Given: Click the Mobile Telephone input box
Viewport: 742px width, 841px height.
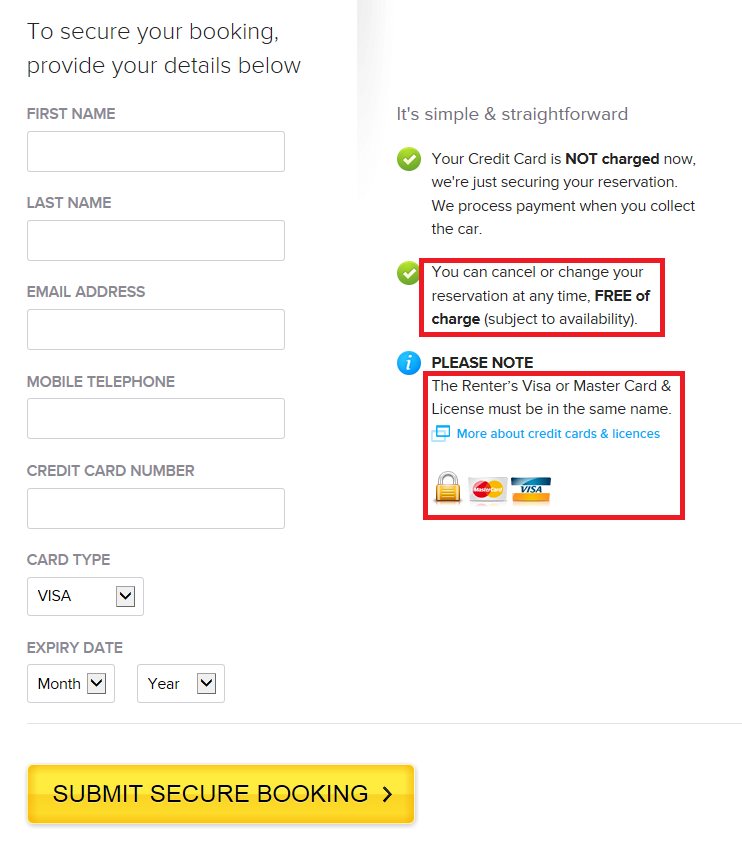Looking at the screenshot, I should [x=156, y=419].
